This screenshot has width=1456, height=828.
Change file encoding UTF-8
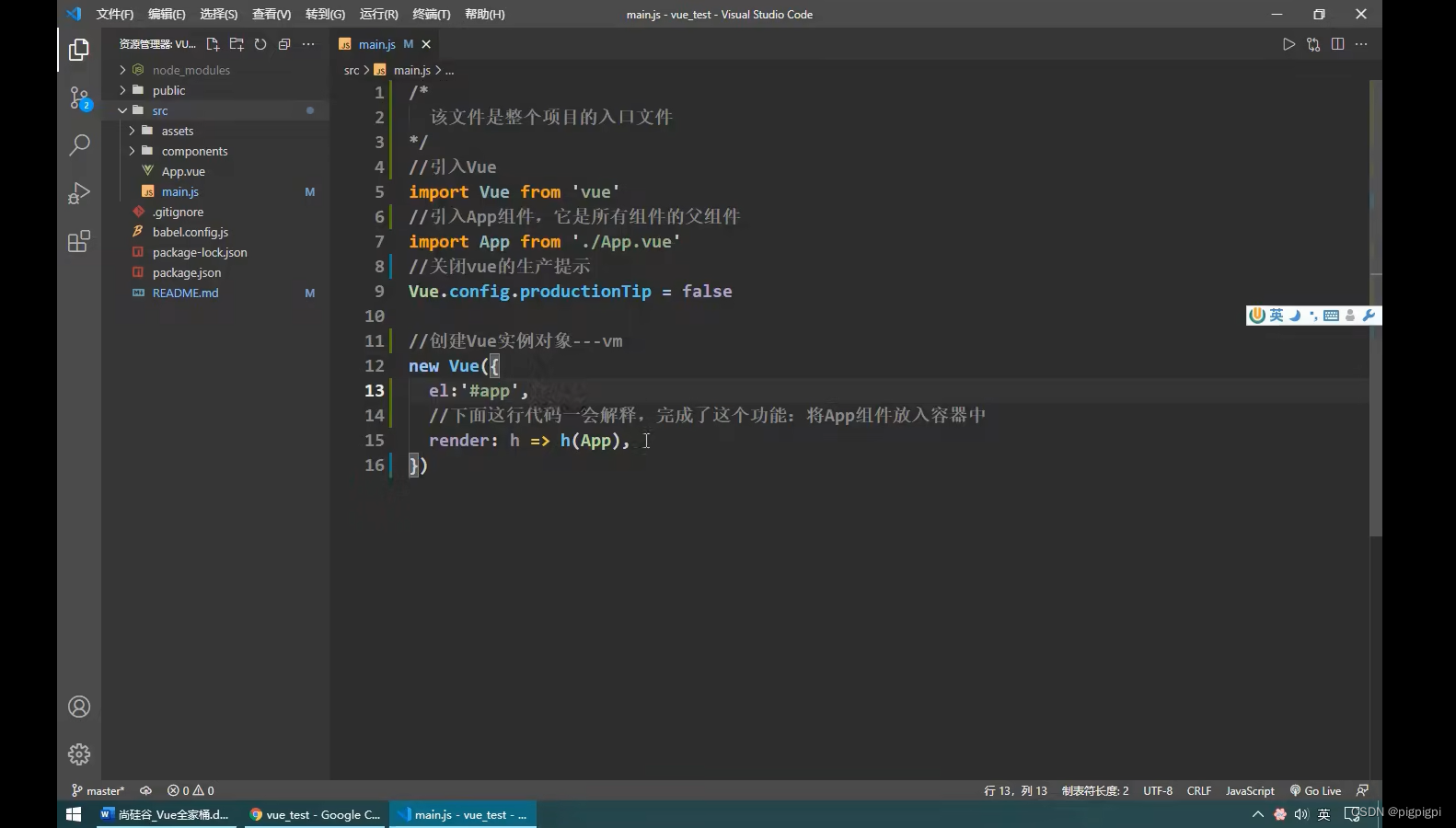click(1158, 791)
